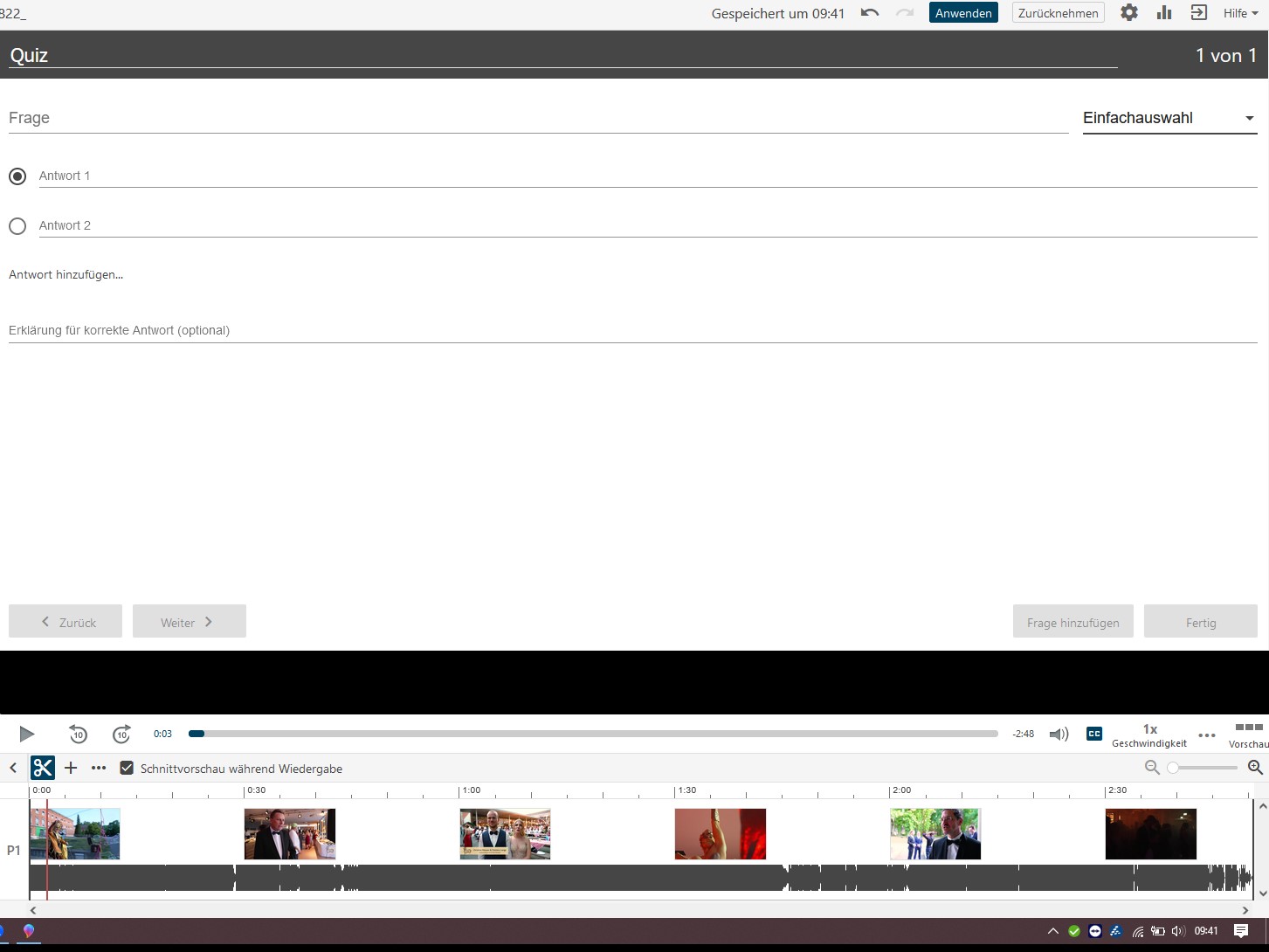Select the Antwort 2 radio button
This screenshot has width=1269, height=952.
pos(17,226)
